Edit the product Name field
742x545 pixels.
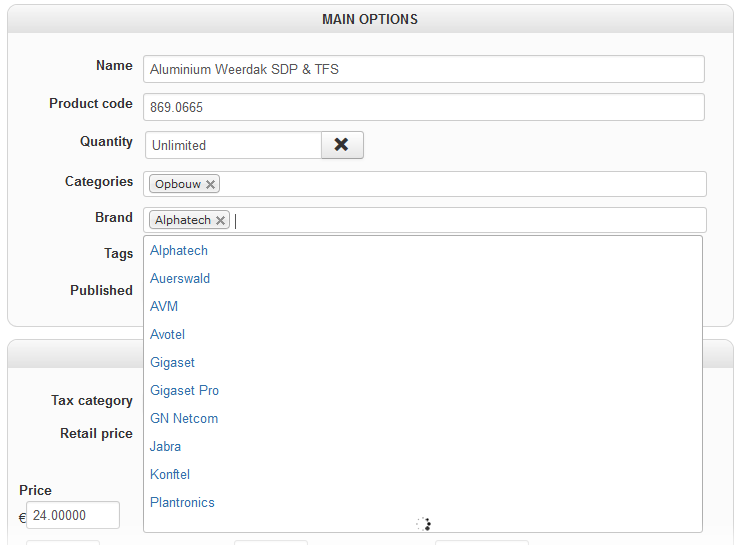pyautogui.click(x=424, y=69)
